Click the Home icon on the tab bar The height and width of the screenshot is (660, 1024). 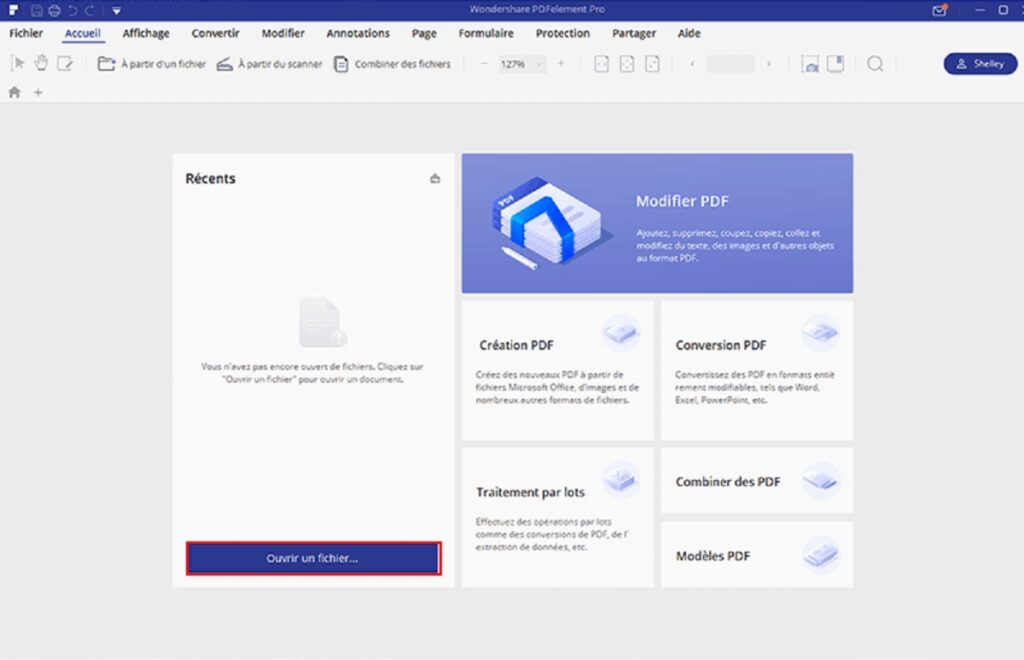pyautogui.click(x=13, y=92)
